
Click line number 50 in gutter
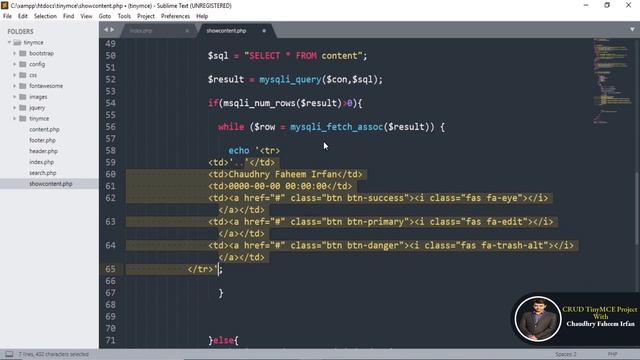tap(110, 56)
